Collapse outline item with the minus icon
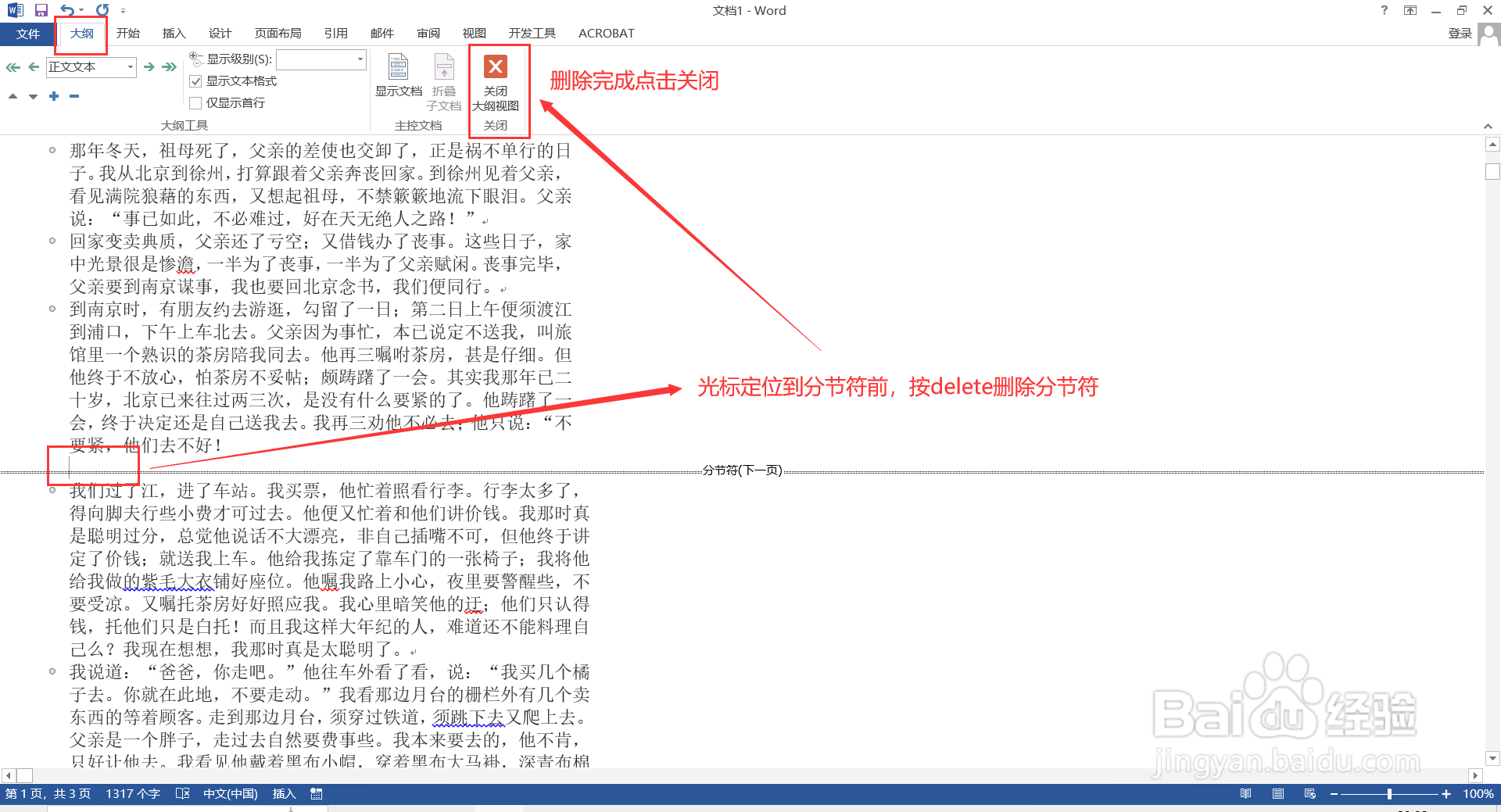 [x=74, y=96]
